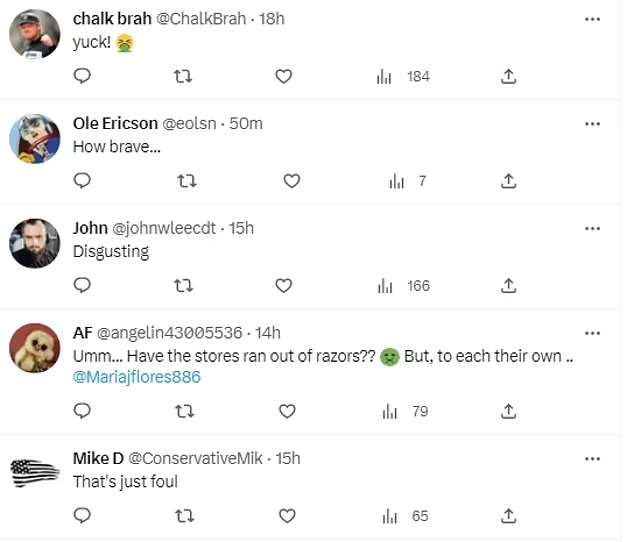Share AF's tweet about razors
The width and height of the screenshot is (634, 542).
coord(508,411)
